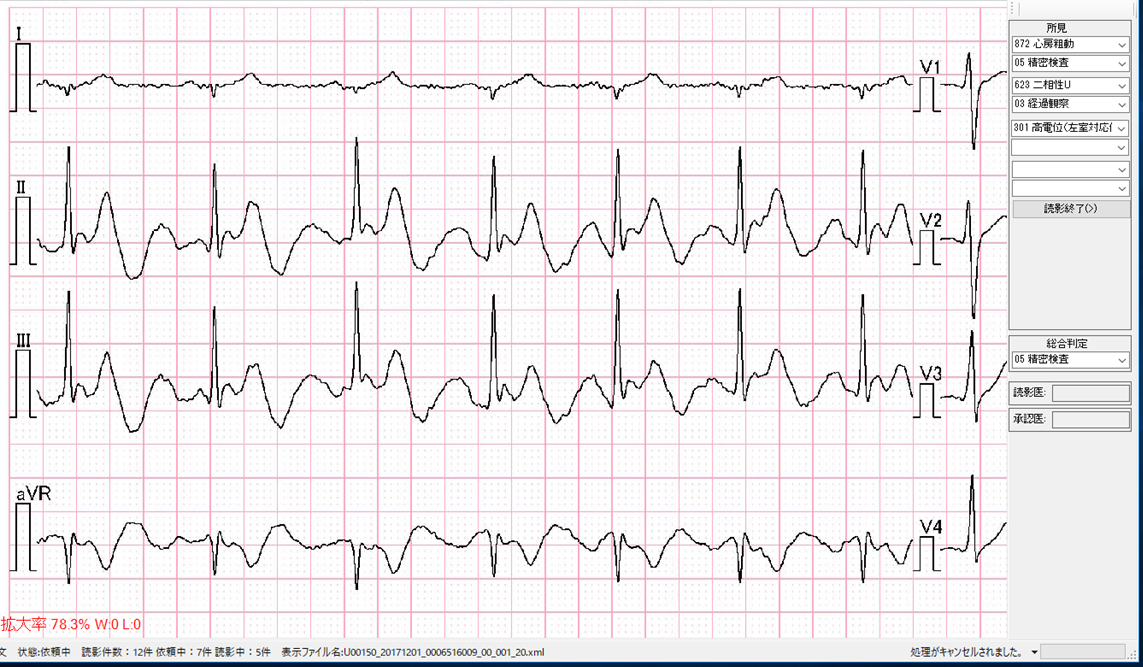Click the lead II calibration pulse marker
This screenshot has height=667, width=1143.
(24, 230)
